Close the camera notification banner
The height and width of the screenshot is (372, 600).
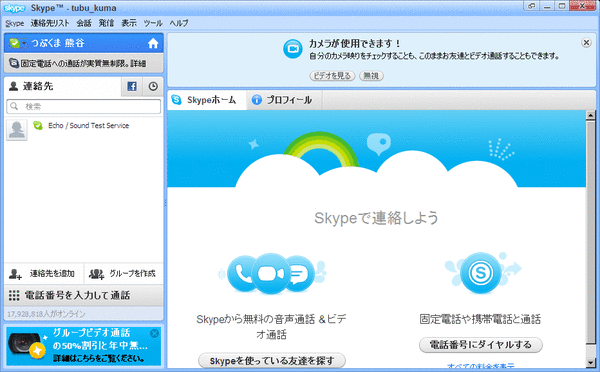click(x=586, y=42)
